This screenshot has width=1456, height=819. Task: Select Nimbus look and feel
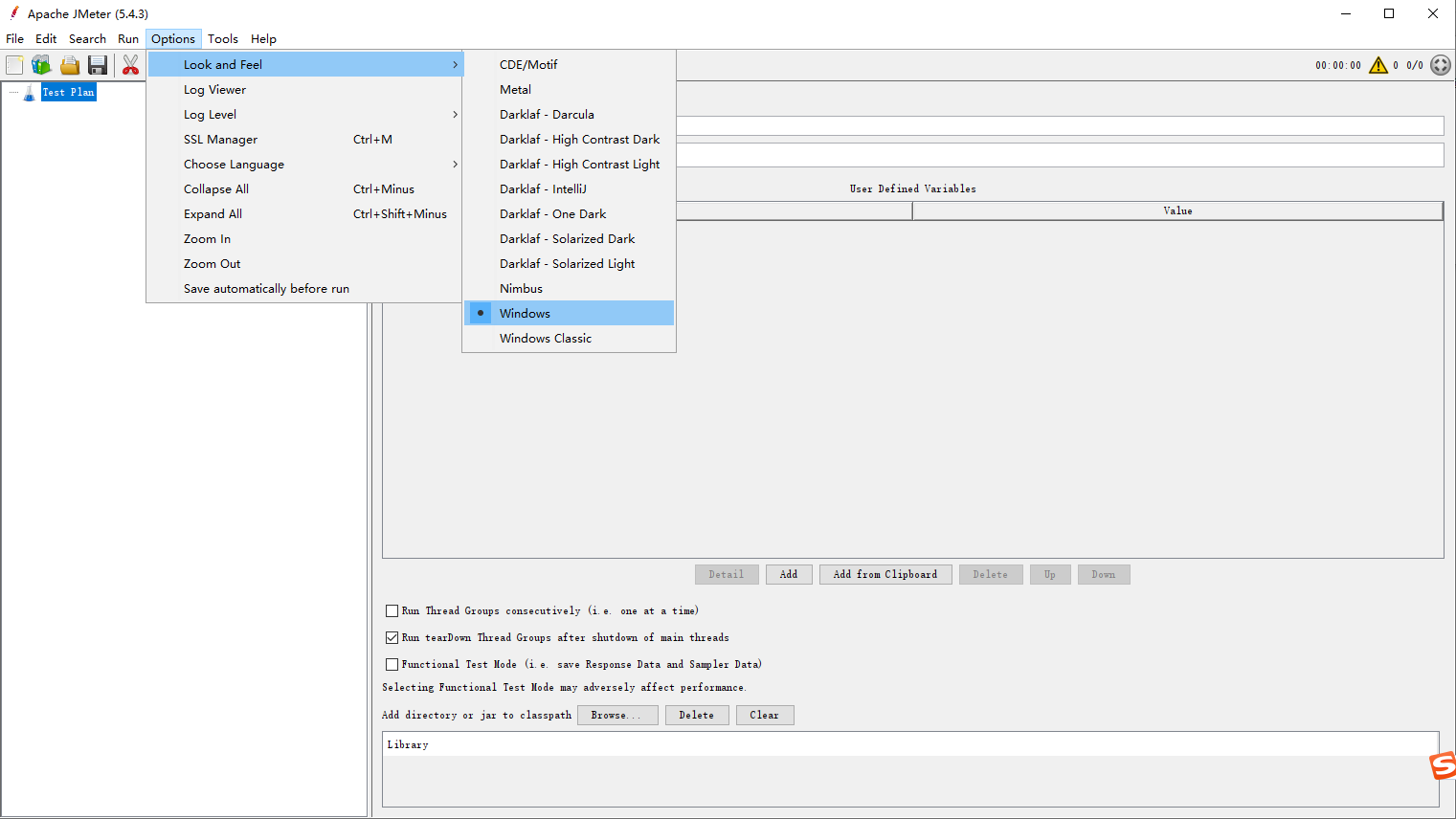point(569,288)
